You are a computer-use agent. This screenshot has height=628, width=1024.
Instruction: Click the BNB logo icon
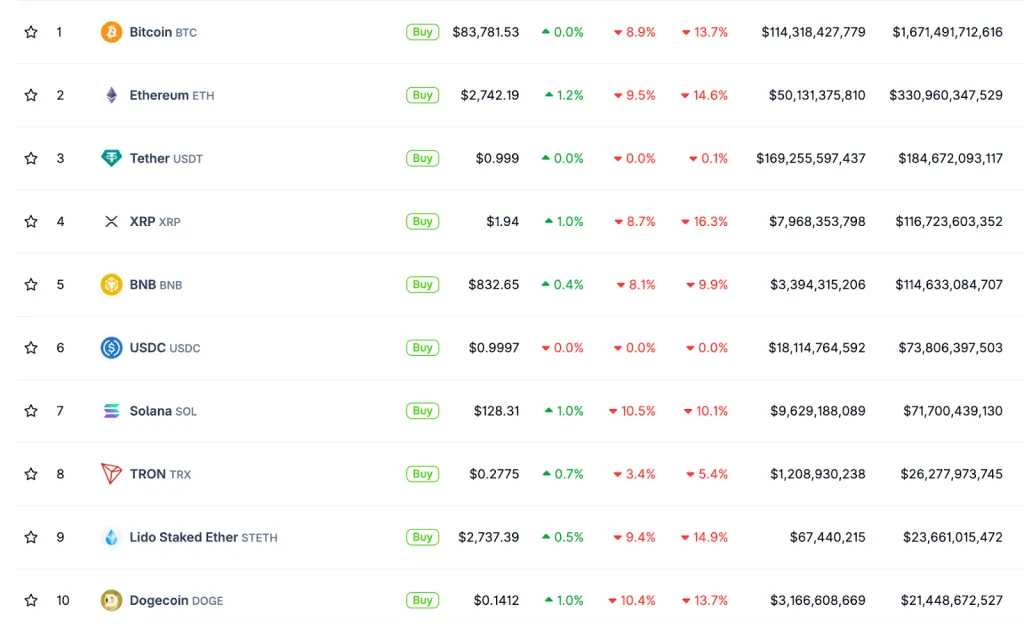click(x=111, y=285)
